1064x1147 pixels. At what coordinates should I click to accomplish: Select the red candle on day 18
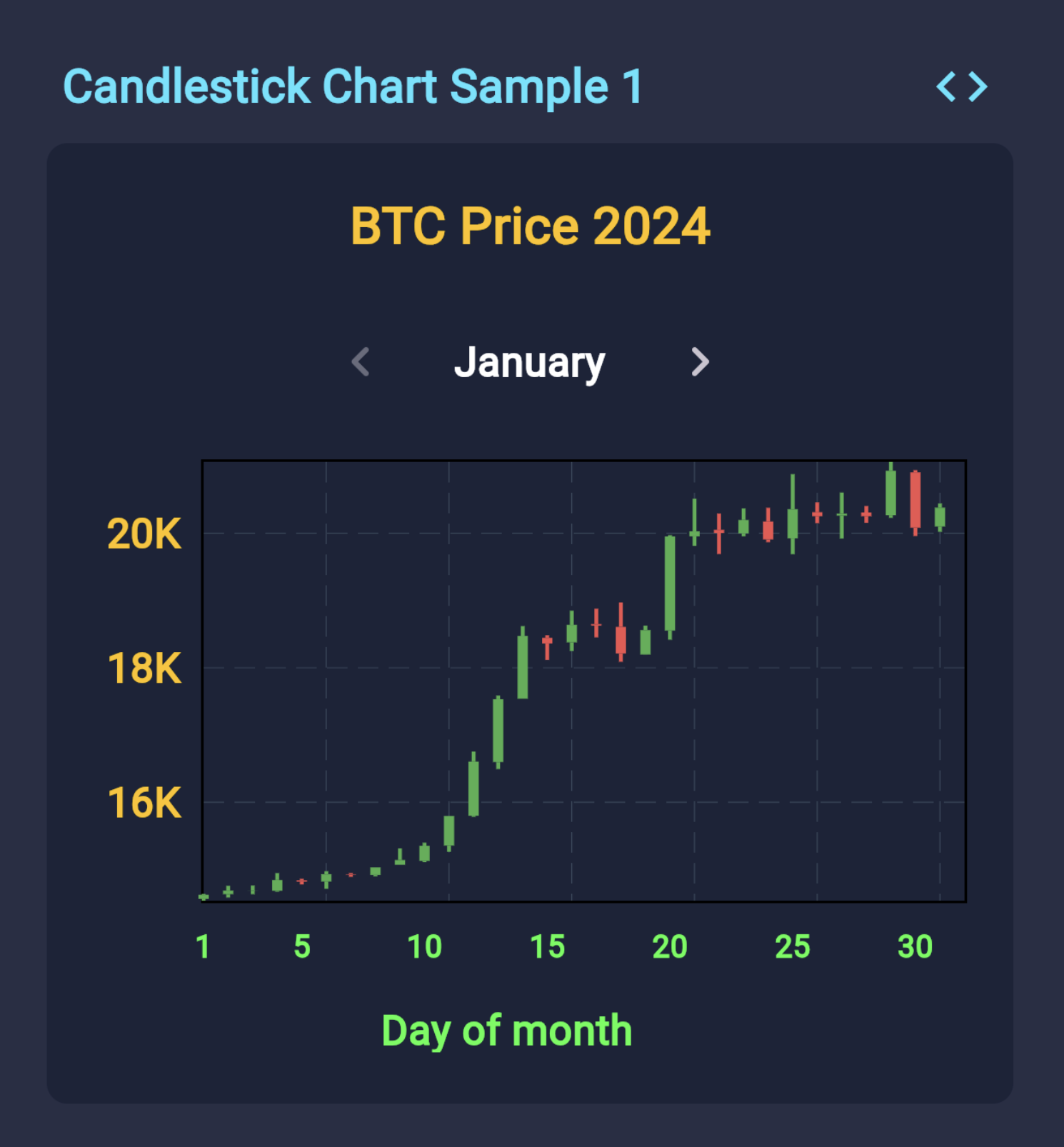click(621, 639)
